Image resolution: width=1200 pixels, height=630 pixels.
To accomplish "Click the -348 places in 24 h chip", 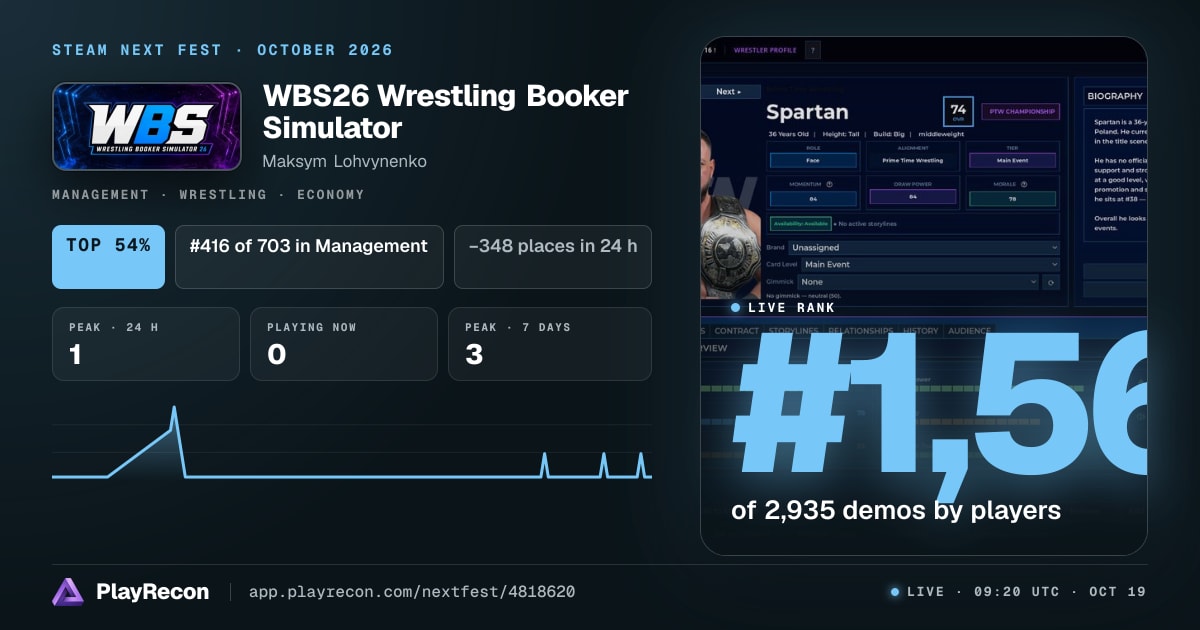I will (553, 257).
